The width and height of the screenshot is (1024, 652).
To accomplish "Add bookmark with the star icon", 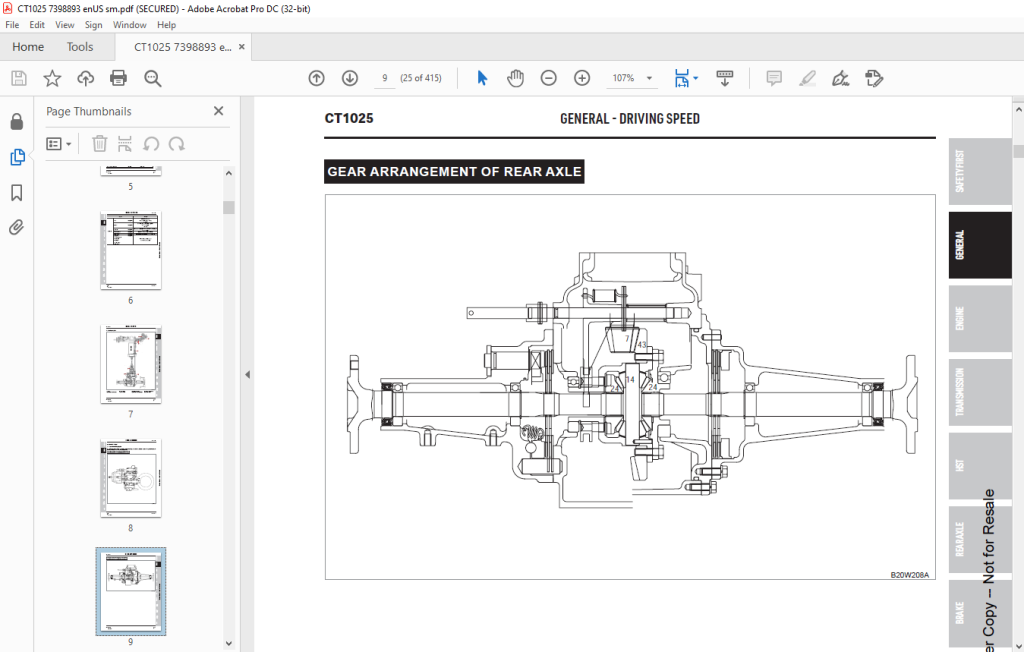I will point(52,78).
